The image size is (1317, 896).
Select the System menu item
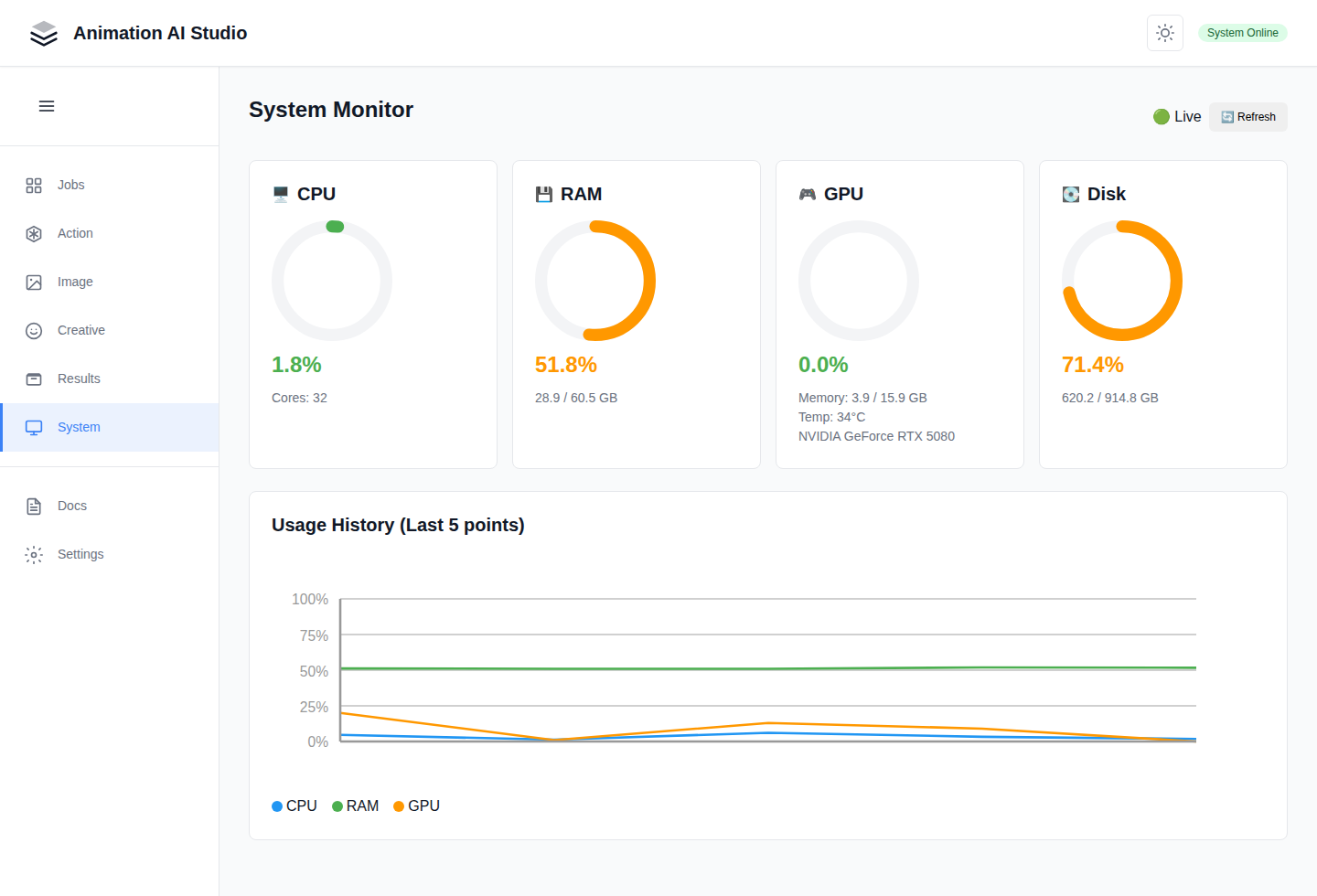tap(110, 427)
